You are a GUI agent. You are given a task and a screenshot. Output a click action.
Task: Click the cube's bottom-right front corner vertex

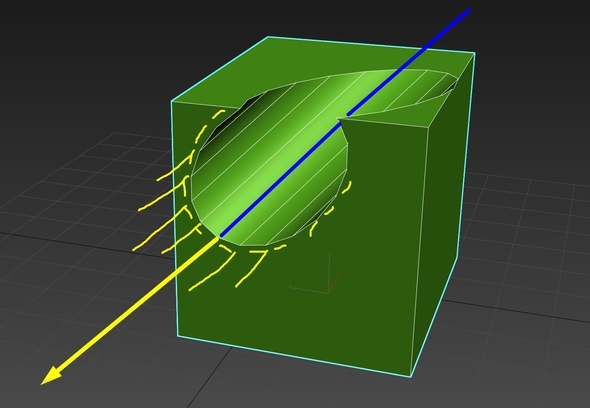pos(411,376)
